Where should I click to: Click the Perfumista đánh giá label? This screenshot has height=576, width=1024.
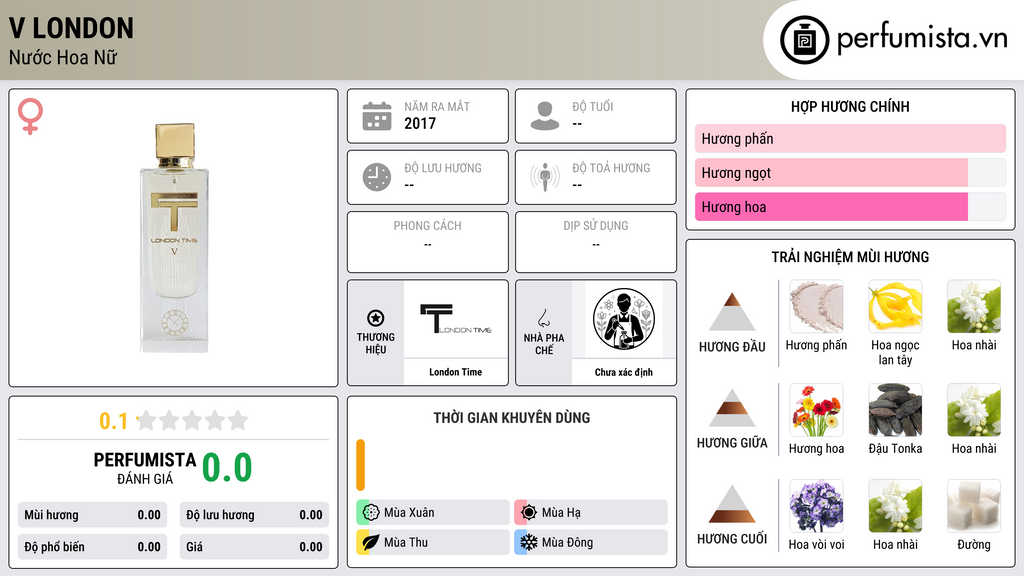[x=144, y=468]
